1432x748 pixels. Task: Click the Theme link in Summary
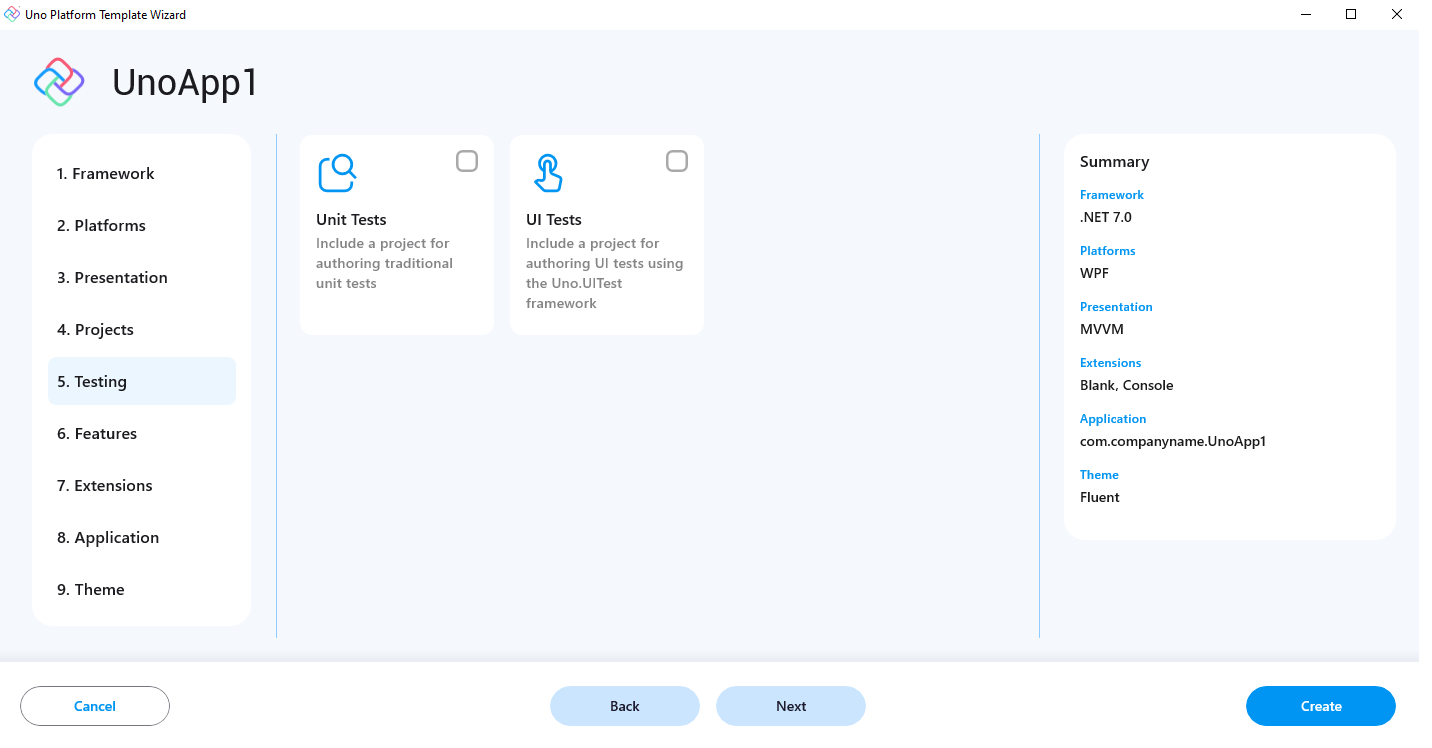(x=1099, y=475)
